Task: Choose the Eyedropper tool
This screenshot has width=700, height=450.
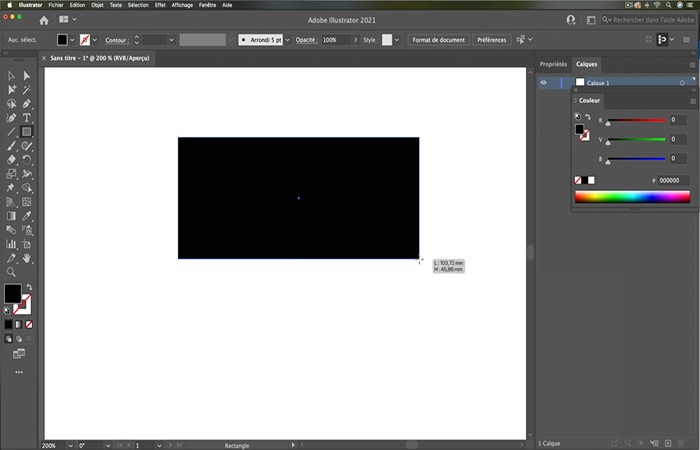Action: click(27, 215)
